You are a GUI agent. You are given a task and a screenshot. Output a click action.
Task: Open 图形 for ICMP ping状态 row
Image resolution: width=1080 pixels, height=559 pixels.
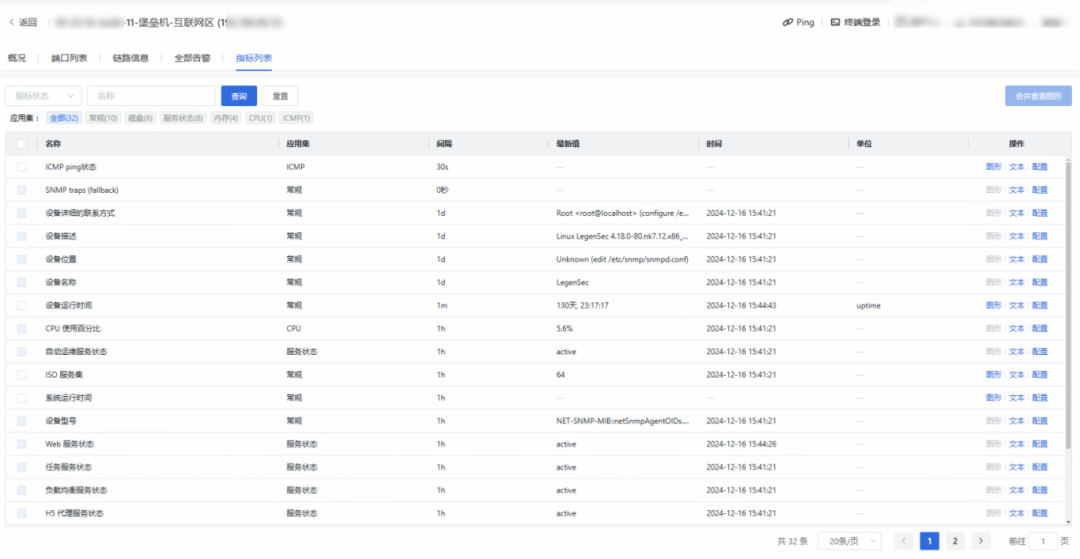[994, 167]
